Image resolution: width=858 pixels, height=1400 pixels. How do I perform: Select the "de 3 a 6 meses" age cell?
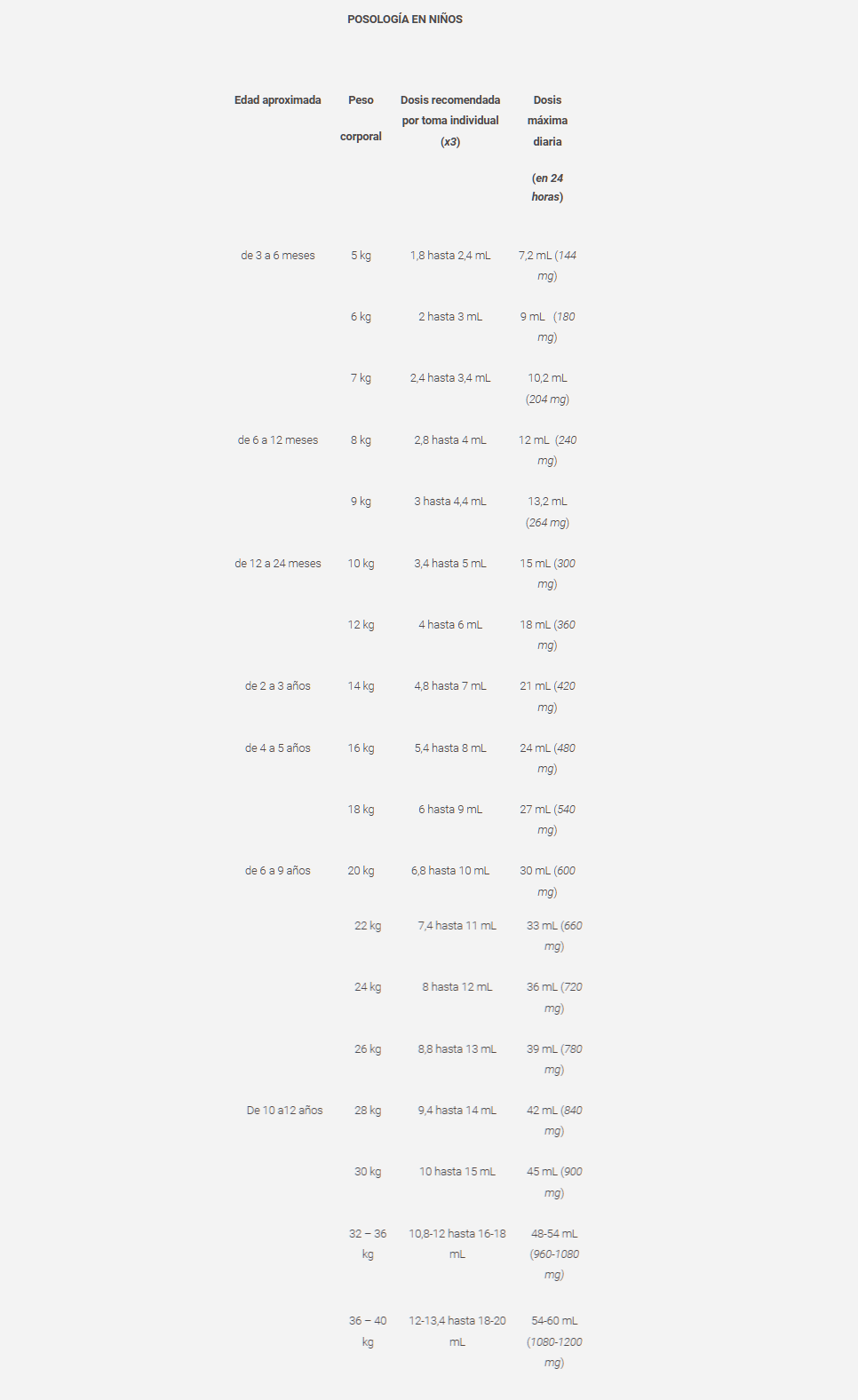tap(278, 256)
